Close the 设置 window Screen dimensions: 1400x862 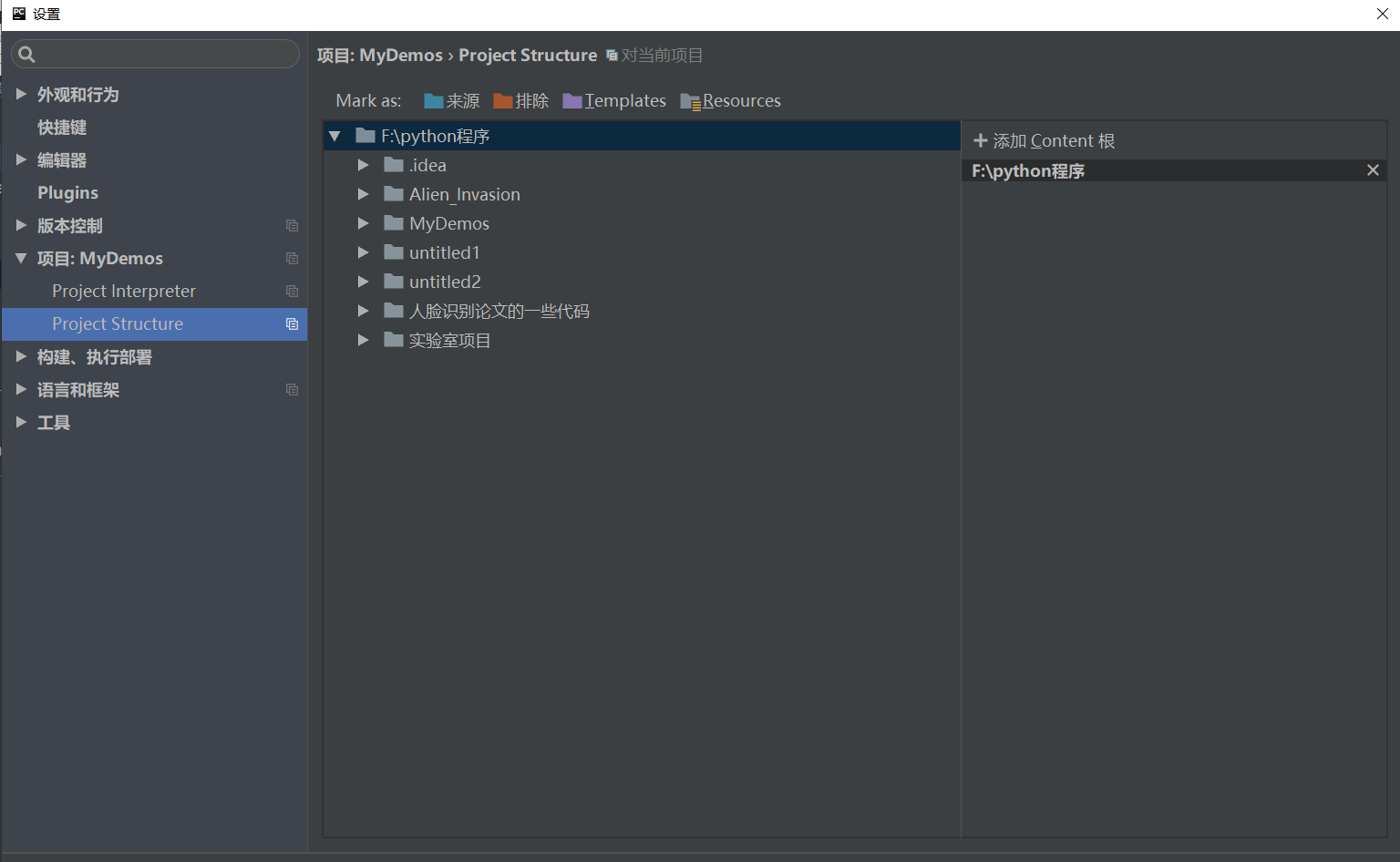pos(1383,14)
